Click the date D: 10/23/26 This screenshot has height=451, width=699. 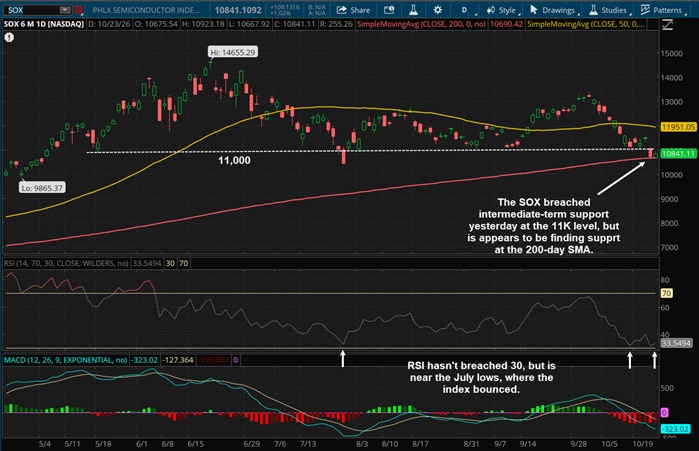109,24
